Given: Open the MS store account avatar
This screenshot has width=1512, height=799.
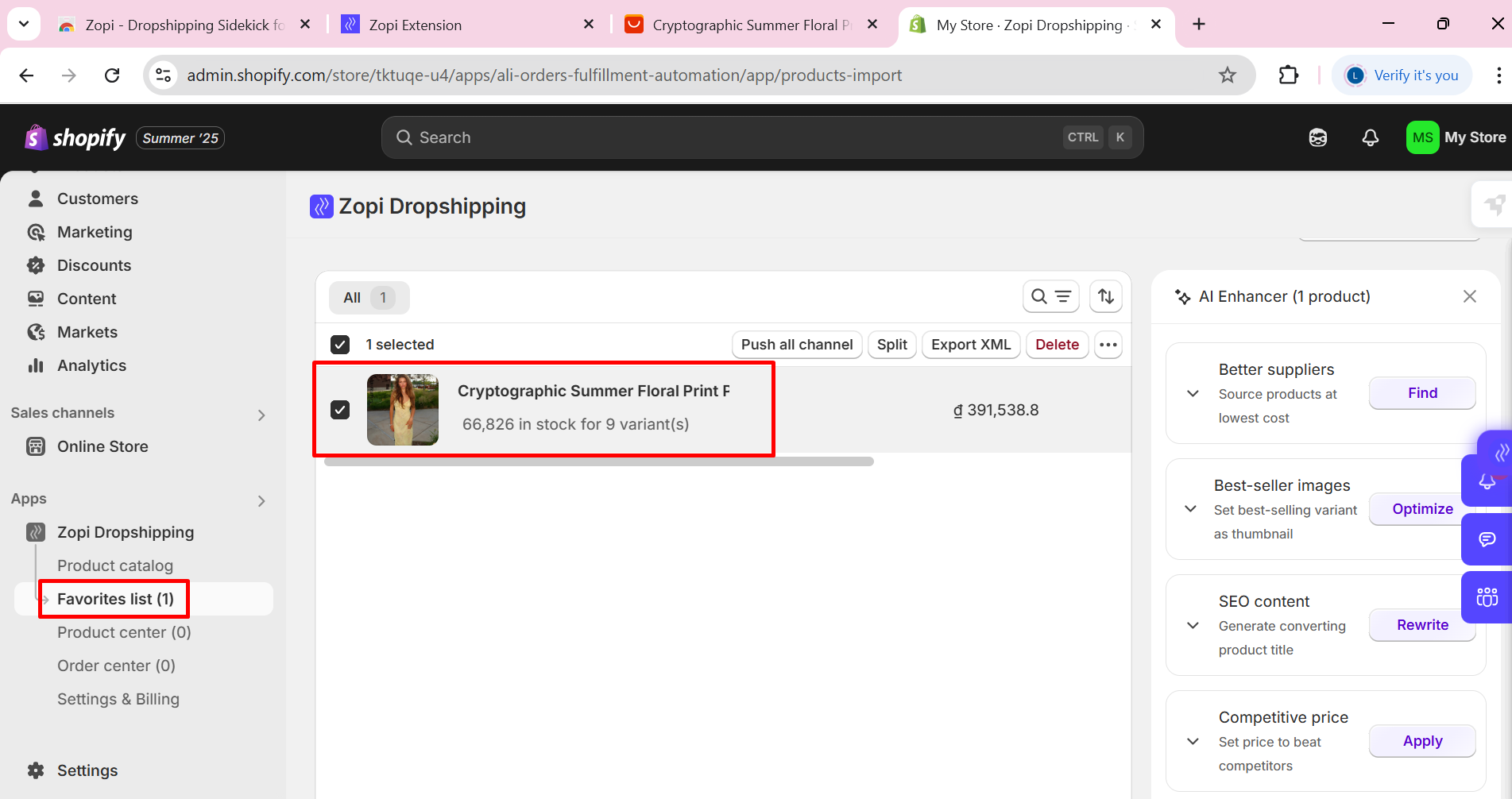Looking at the screenshot, I should [1422, 137].
